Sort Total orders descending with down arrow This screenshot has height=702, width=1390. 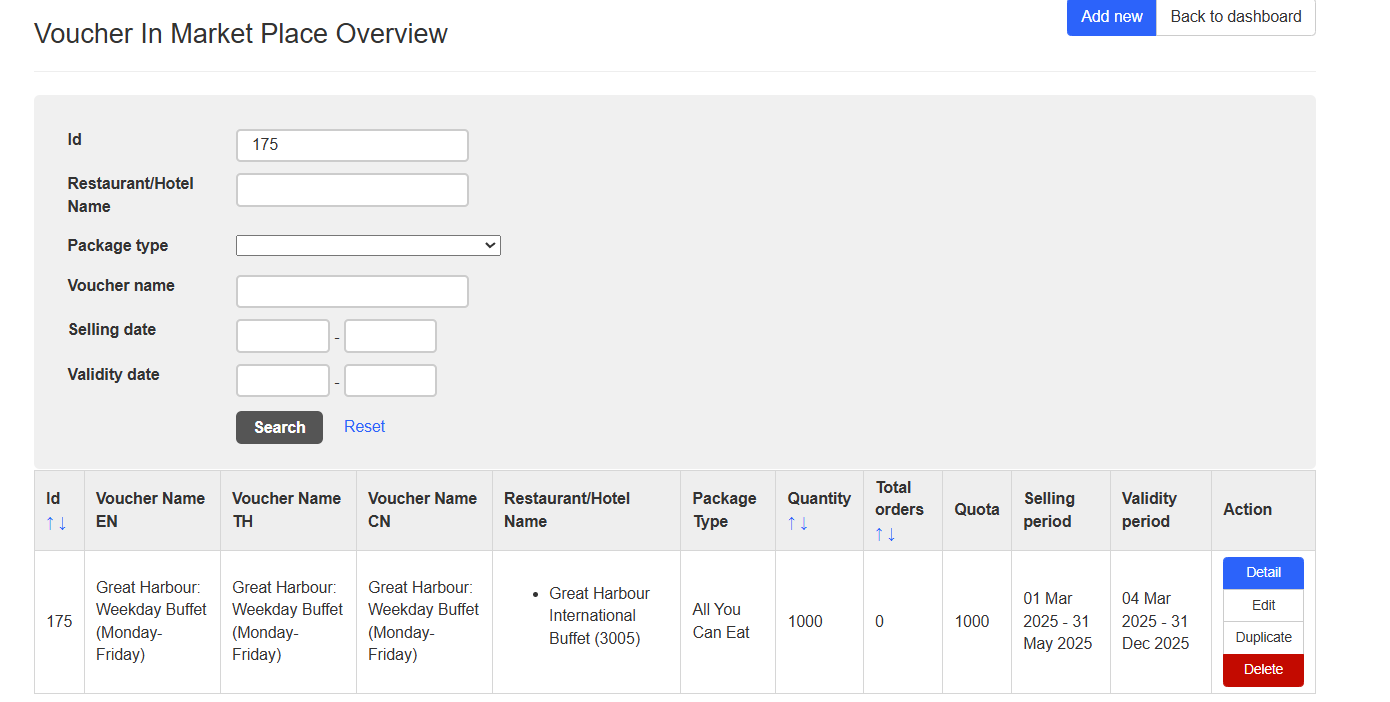pos(892,534)
